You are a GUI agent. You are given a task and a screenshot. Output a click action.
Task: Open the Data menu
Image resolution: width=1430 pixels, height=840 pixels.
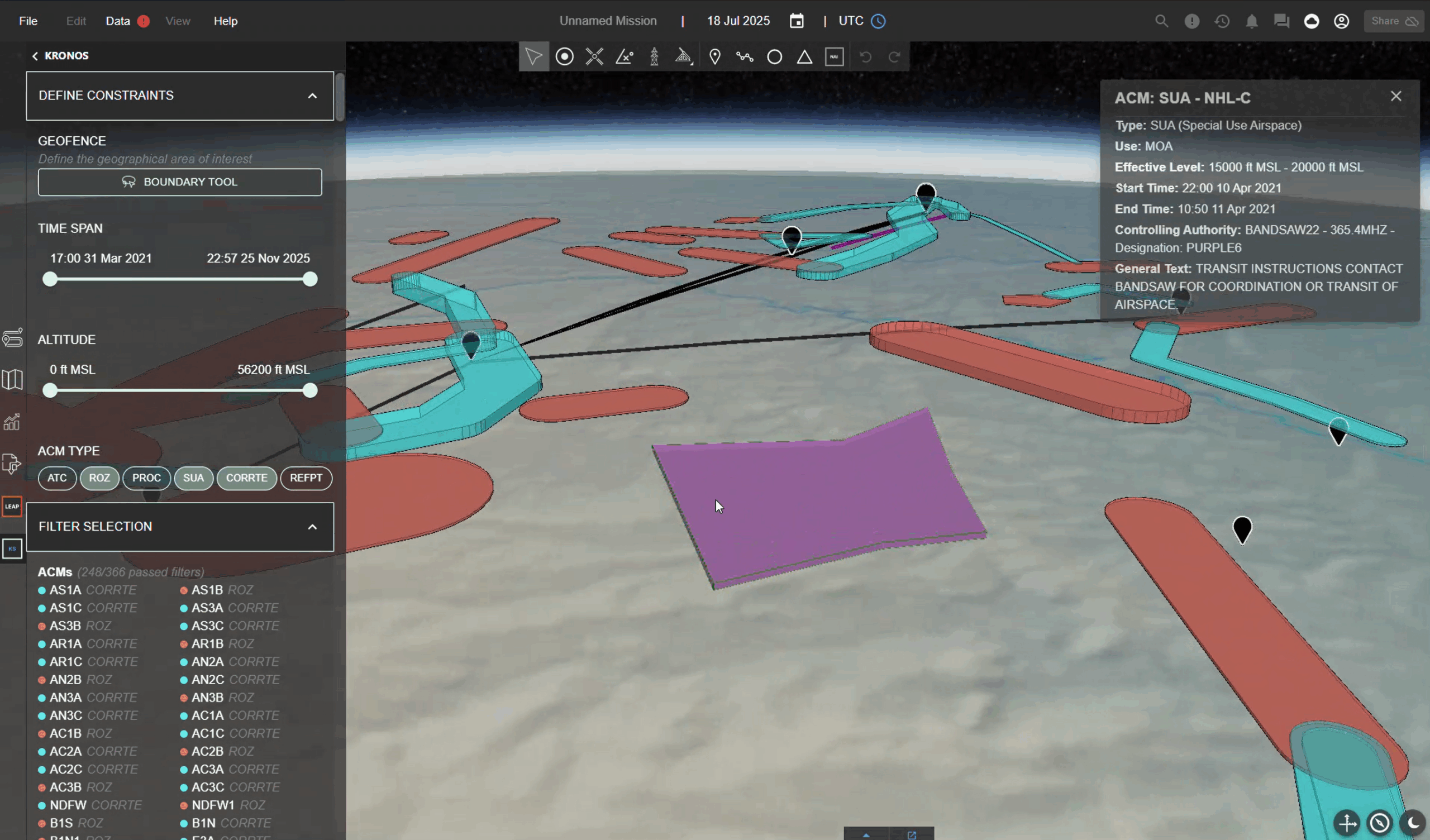coord(118,21)
